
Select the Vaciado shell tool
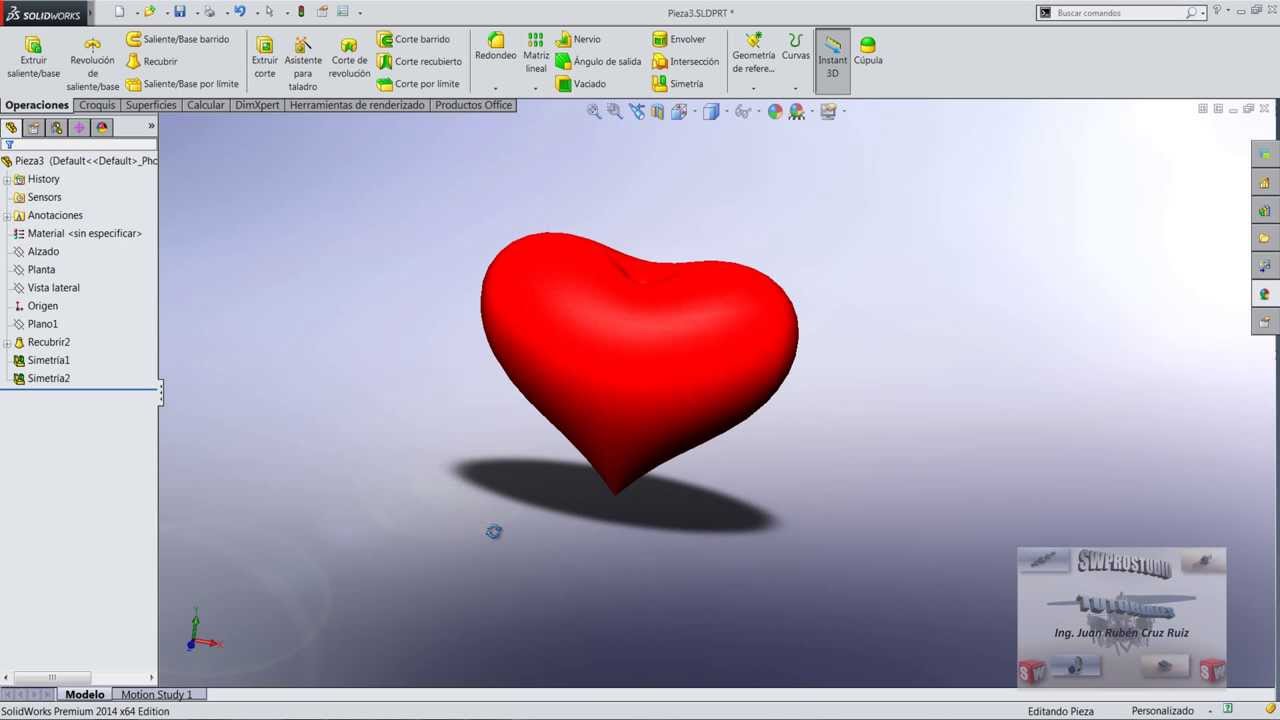[582, 84]
